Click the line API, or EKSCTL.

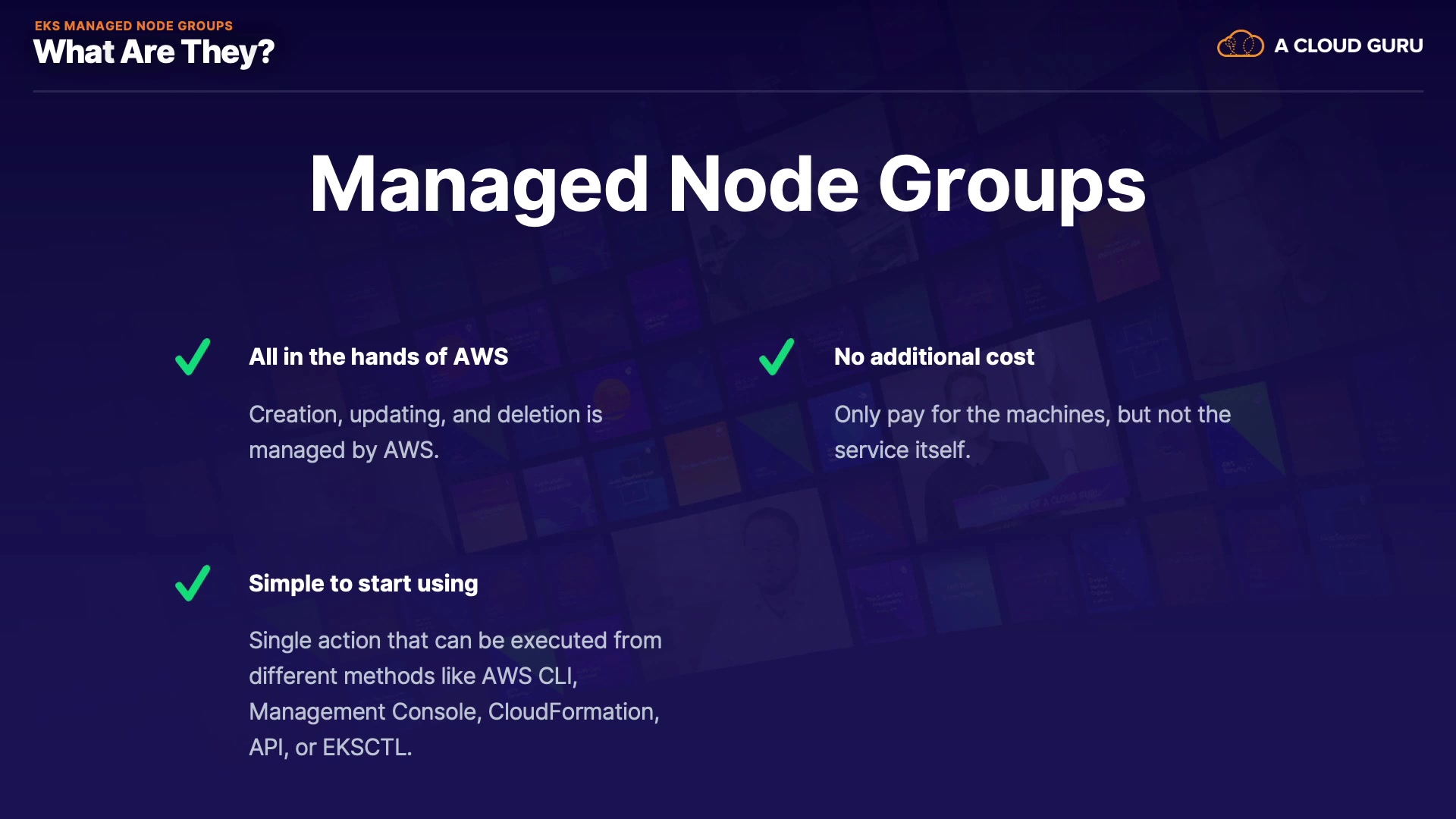click(330, 748)
